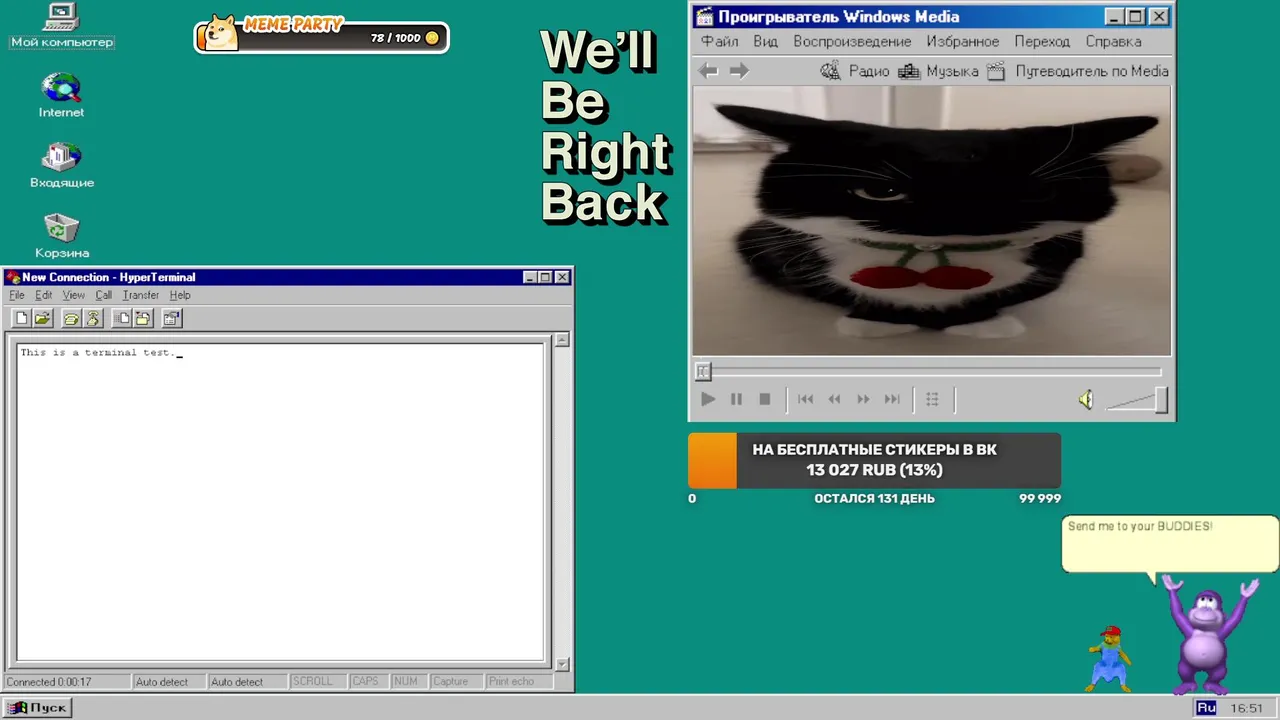Viewport: 1280px width, 720px height.
Task: Skip to next track in media player
Action: [x=893, y=399]
